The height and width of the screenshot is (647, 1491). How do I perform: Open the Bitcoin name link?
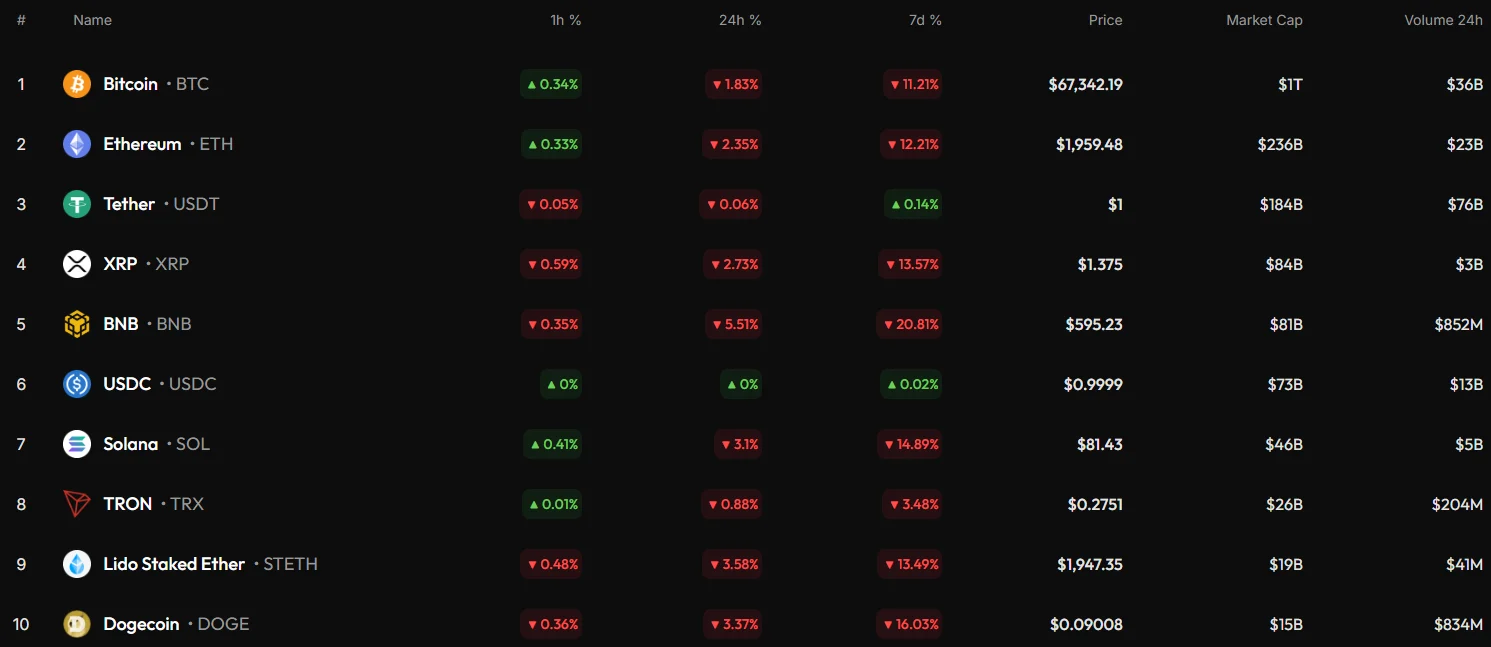[x=130, y=84]
